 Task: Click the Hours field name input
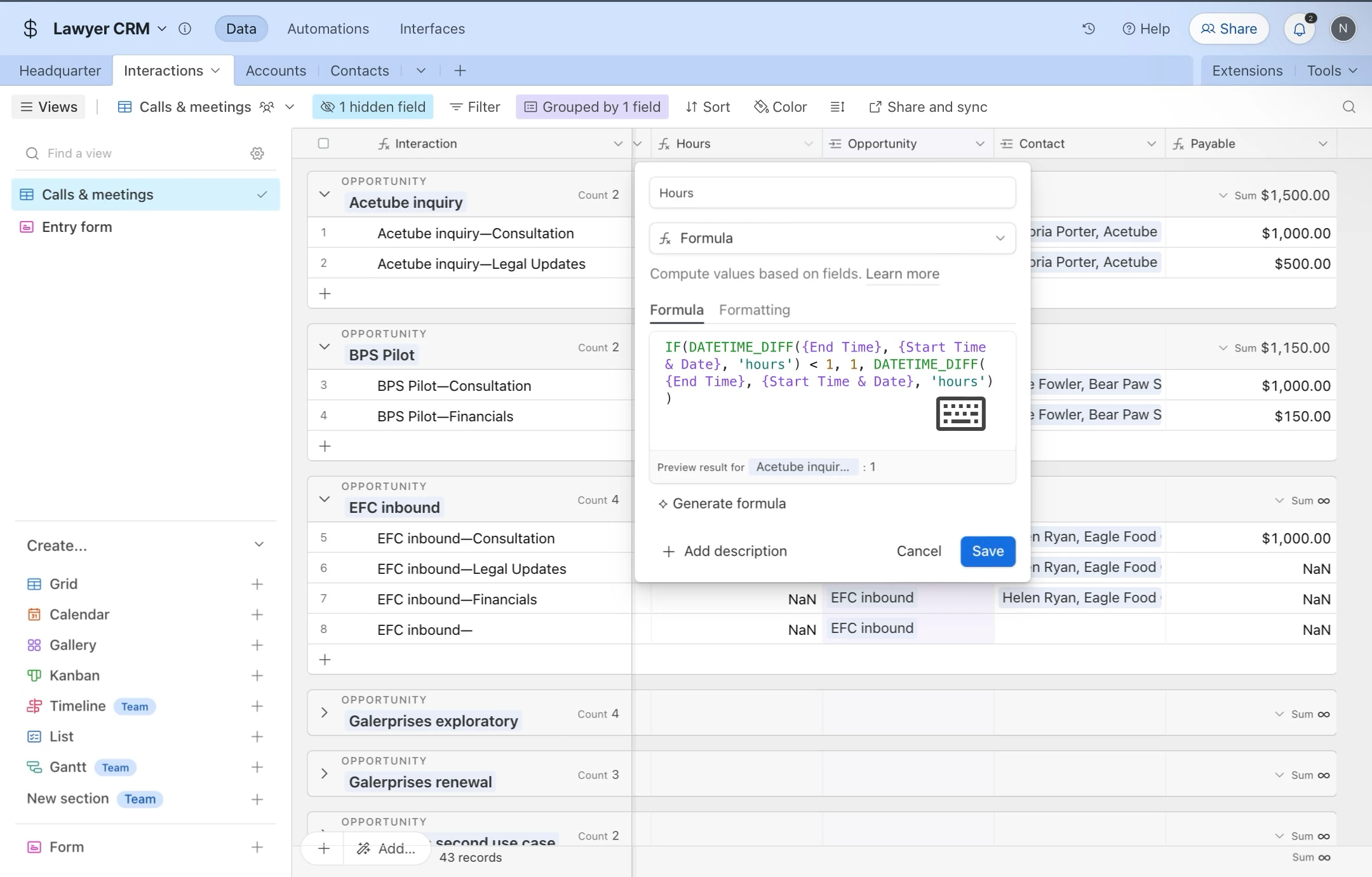832,193
